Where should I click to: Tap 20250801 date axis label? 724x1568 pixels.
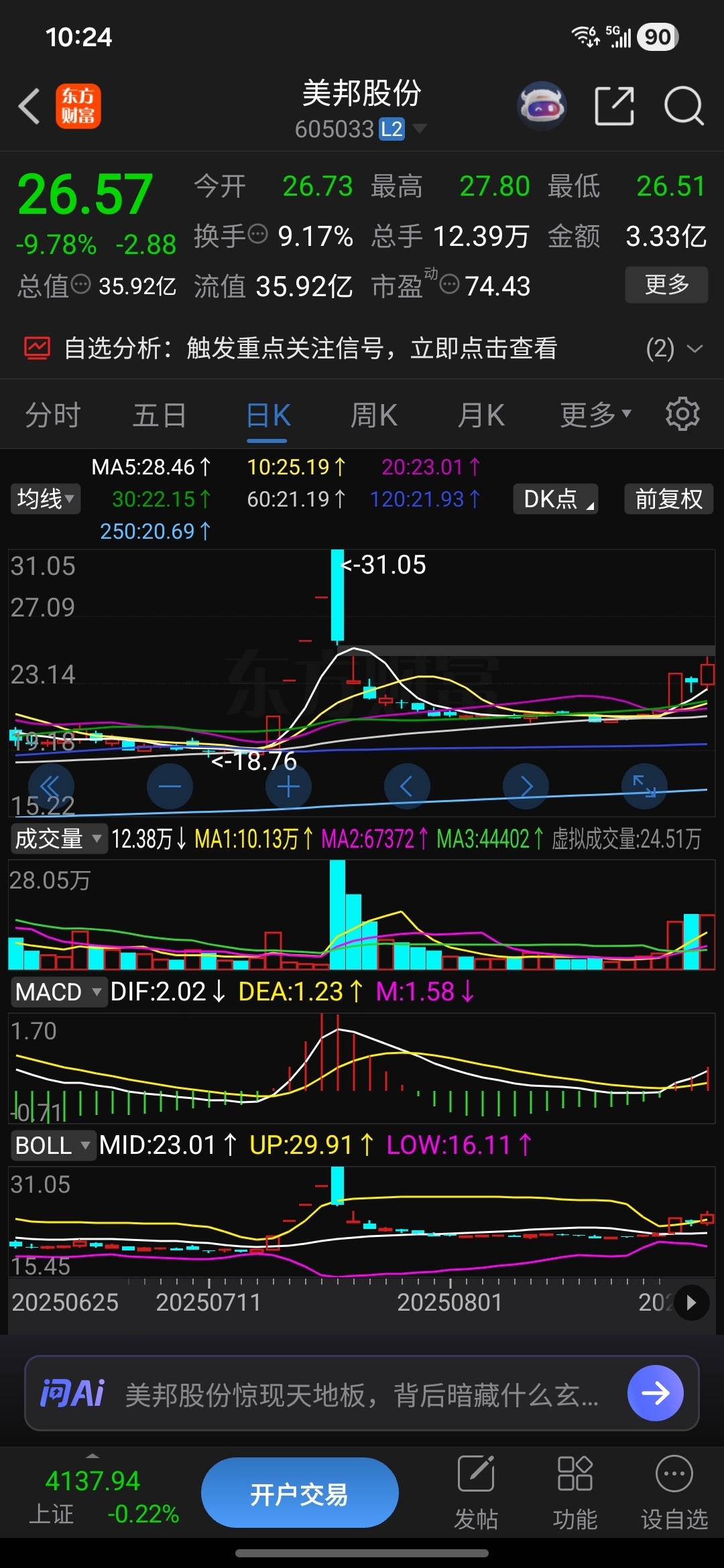[450, 1302]
